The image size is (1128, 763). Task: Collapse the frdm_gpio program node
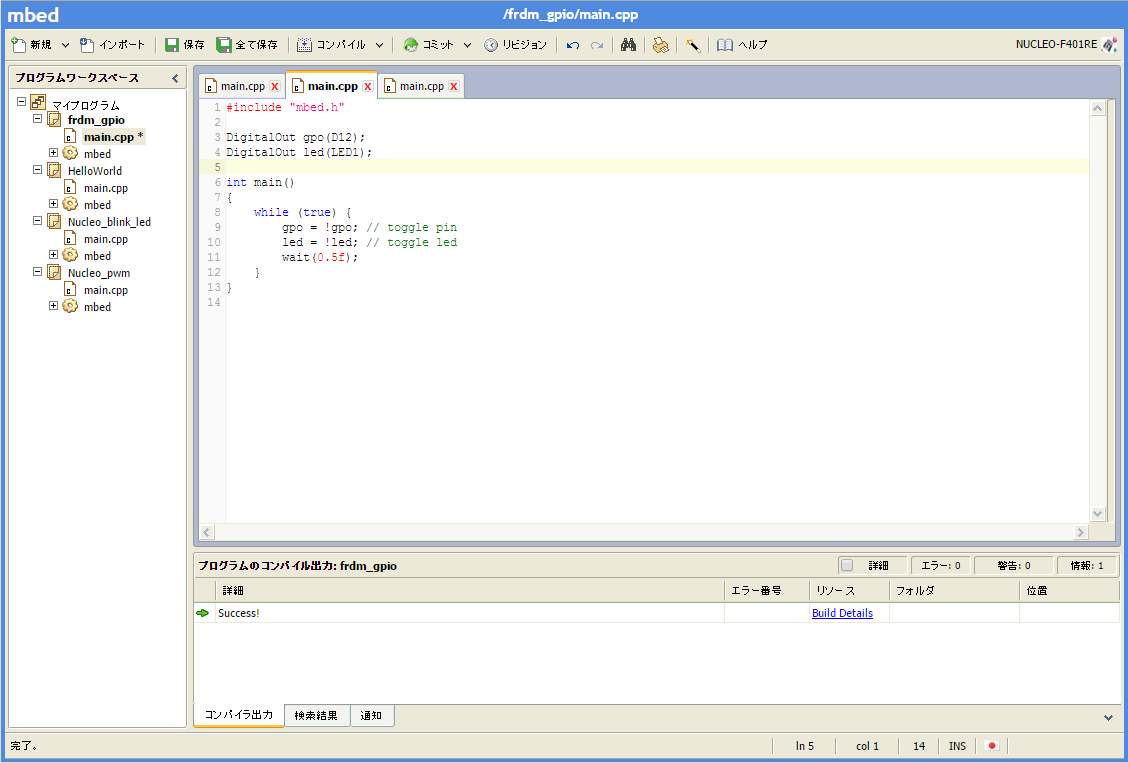[37, 119]
